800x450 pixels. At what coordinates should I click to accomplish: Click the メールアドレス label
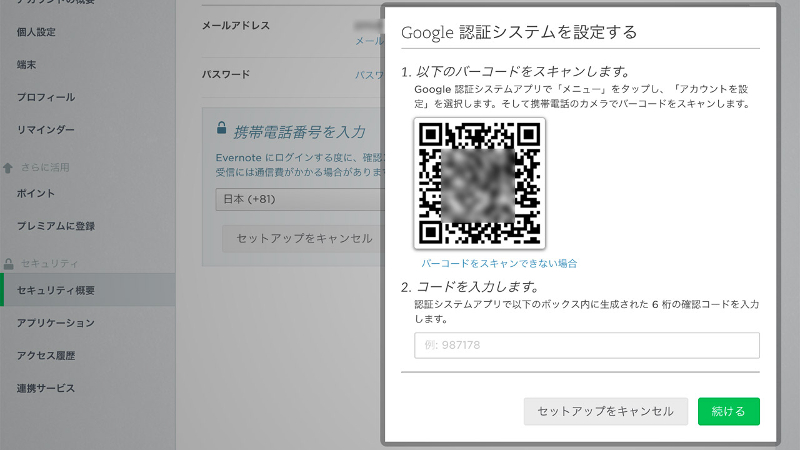(236, 26)
